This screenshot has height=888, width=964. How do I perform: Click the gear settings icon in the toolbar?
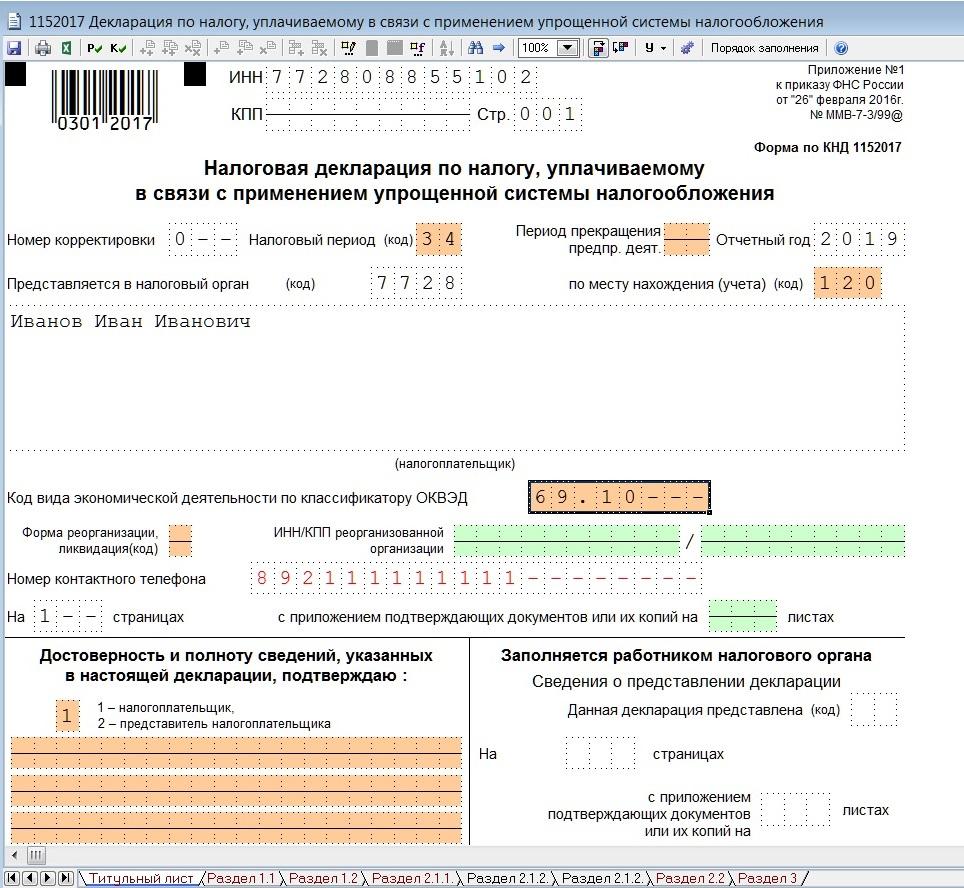pos(687,48)
